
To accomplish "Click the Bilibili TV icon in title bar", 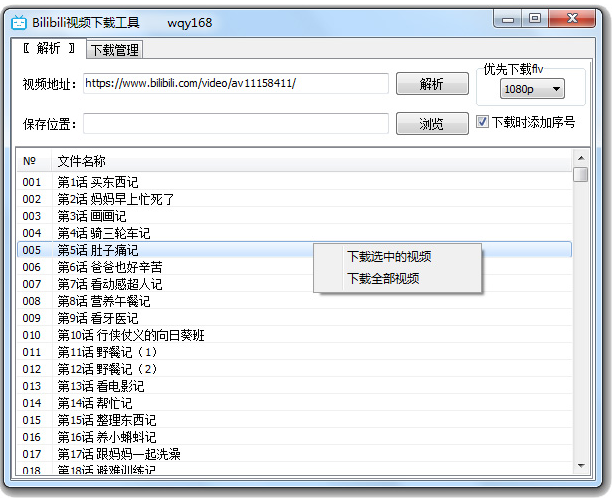I will point(19,23).
